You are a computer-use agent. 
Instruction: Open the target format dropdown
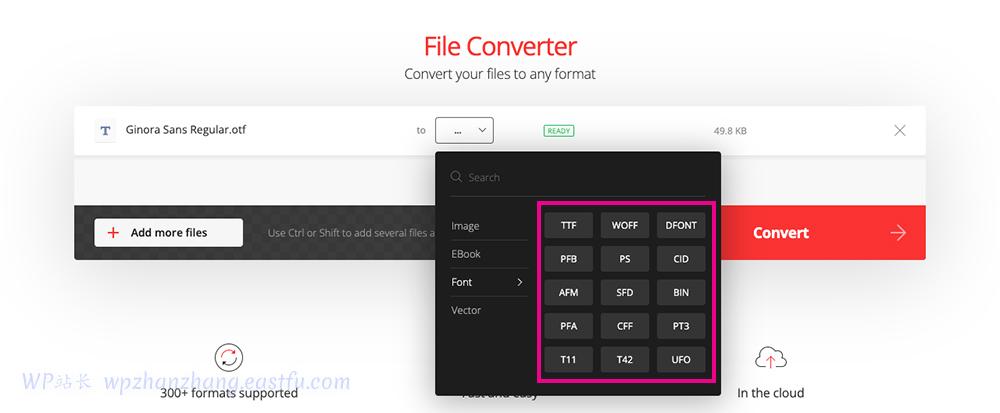(464, 130)
